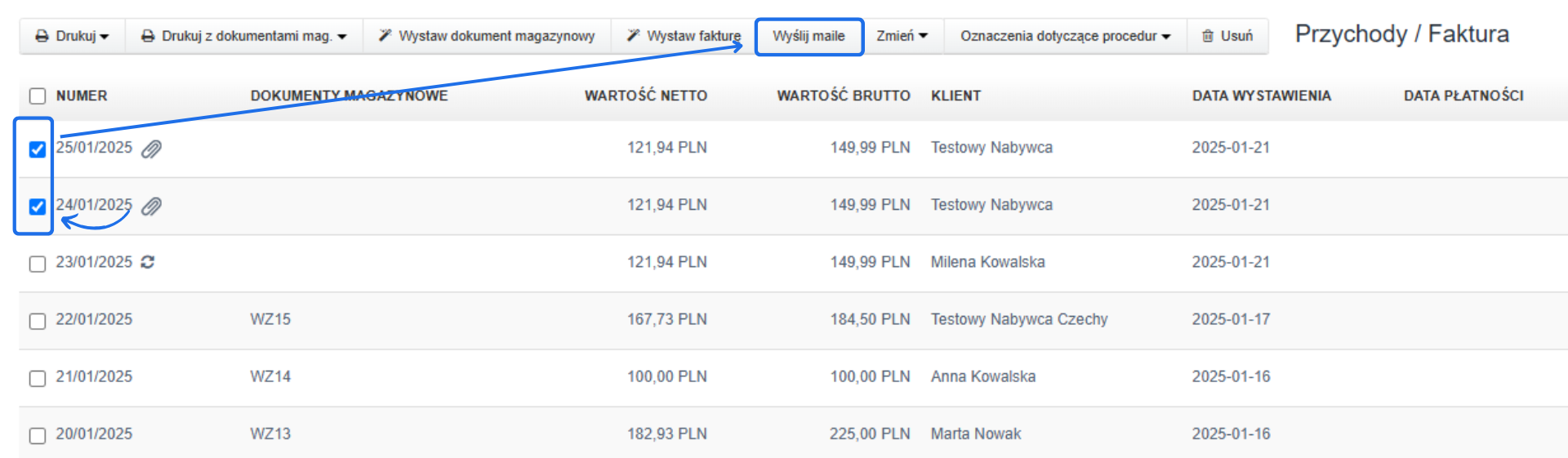The image size is (1568, 458).
Task: Click the DOKUMENTY MAGAZYNOWE column header
Action: [x=350, y=96]
